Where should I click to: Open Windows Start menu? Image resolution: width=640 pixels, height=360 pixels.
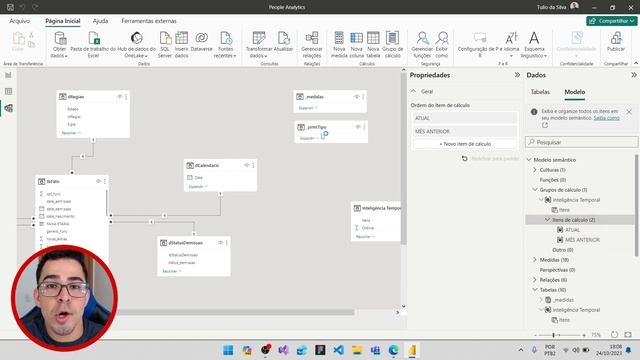click(228, 350)
